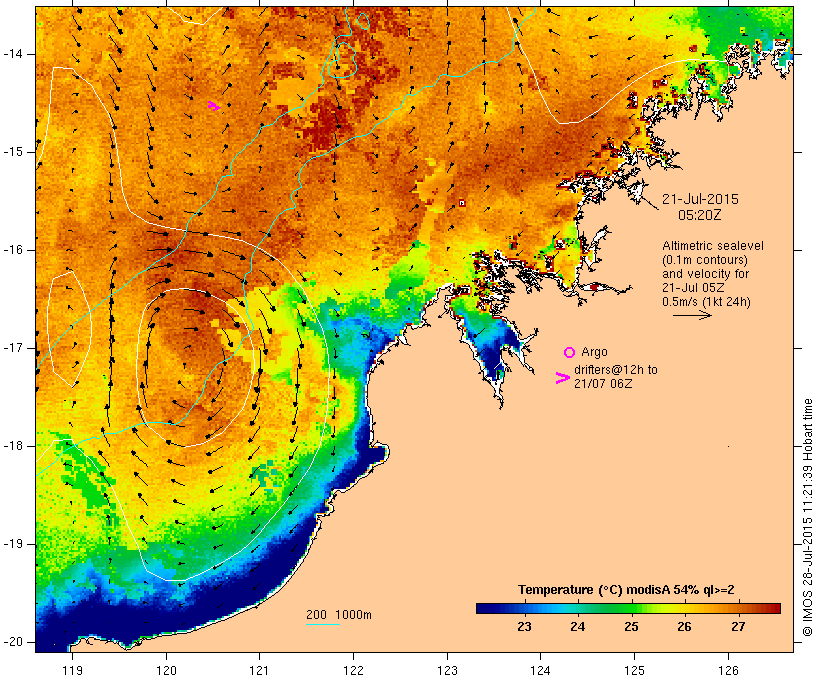Click the color bar value '23'
This screenshot has height=680, width=820.
click(524, 627)
